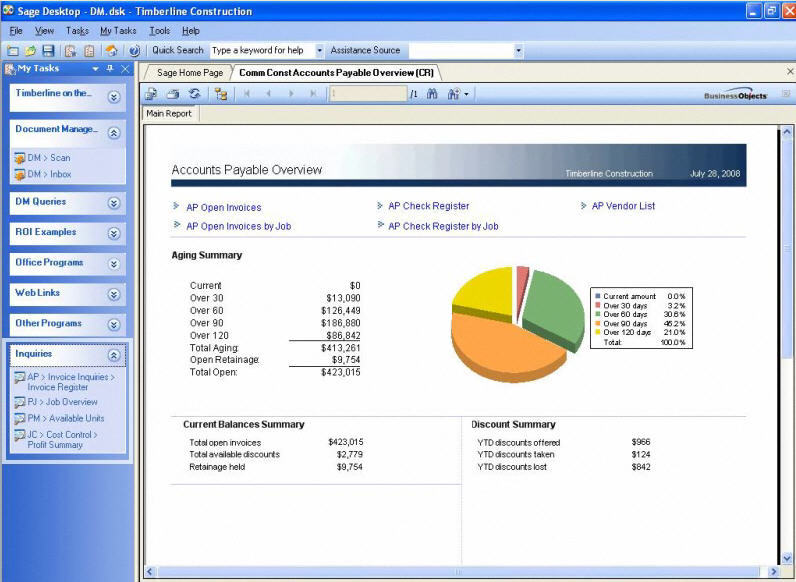
Task: Click the Export report icon
Action: 151,94
